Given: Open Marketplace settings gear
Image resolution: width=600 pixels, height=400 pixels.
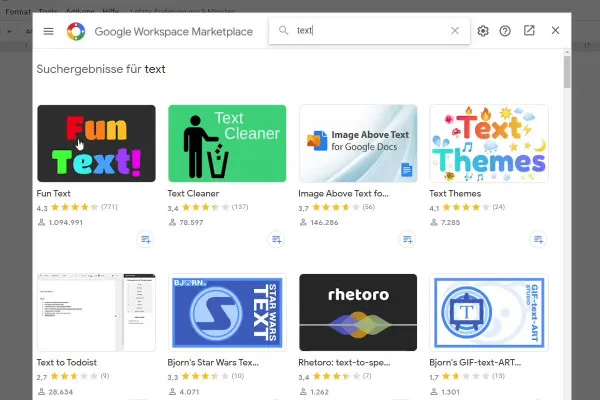Looking at the screenshot, I should [483, 31].
